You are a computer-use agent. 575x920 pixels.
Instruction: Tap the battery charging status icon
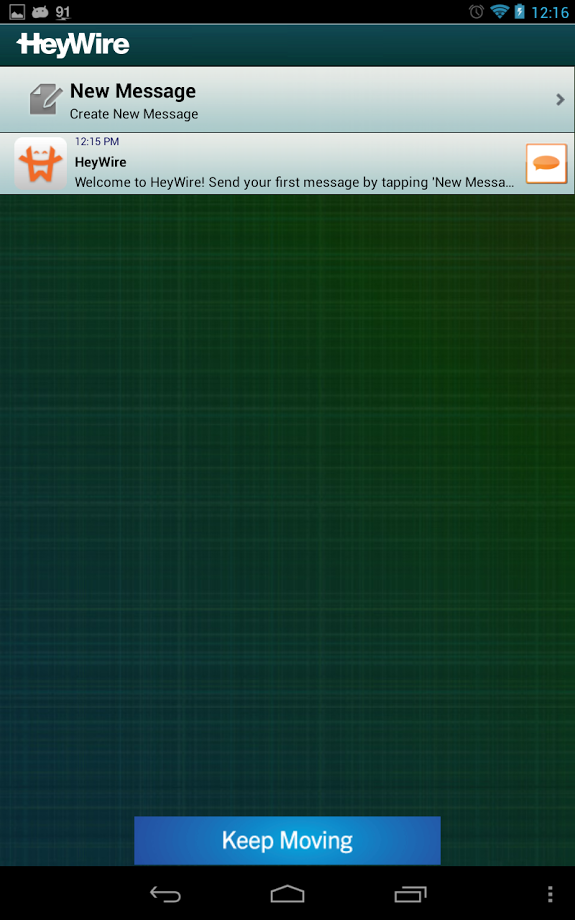coord(519,12)
